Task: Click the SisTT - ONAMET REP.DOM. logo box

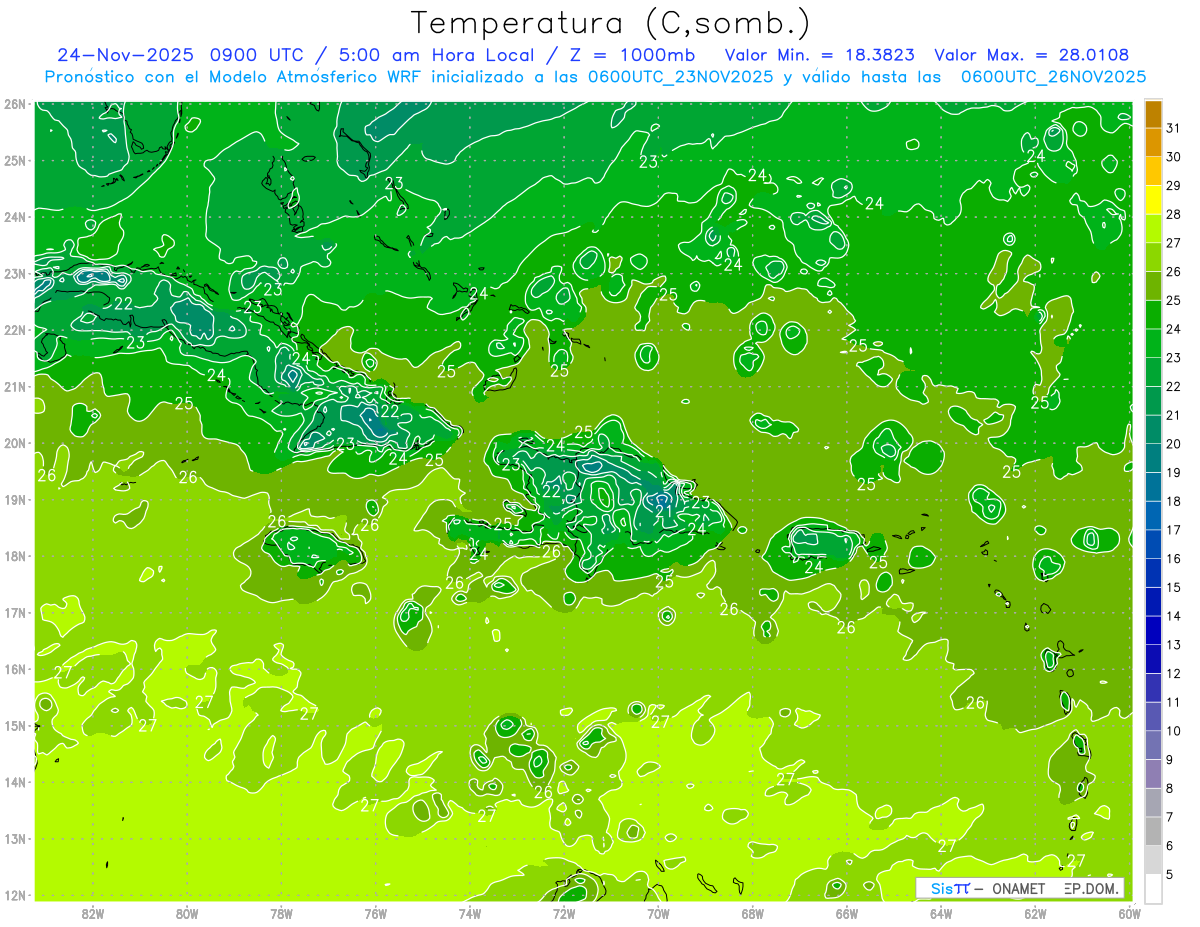Action: pos(1019,888)
